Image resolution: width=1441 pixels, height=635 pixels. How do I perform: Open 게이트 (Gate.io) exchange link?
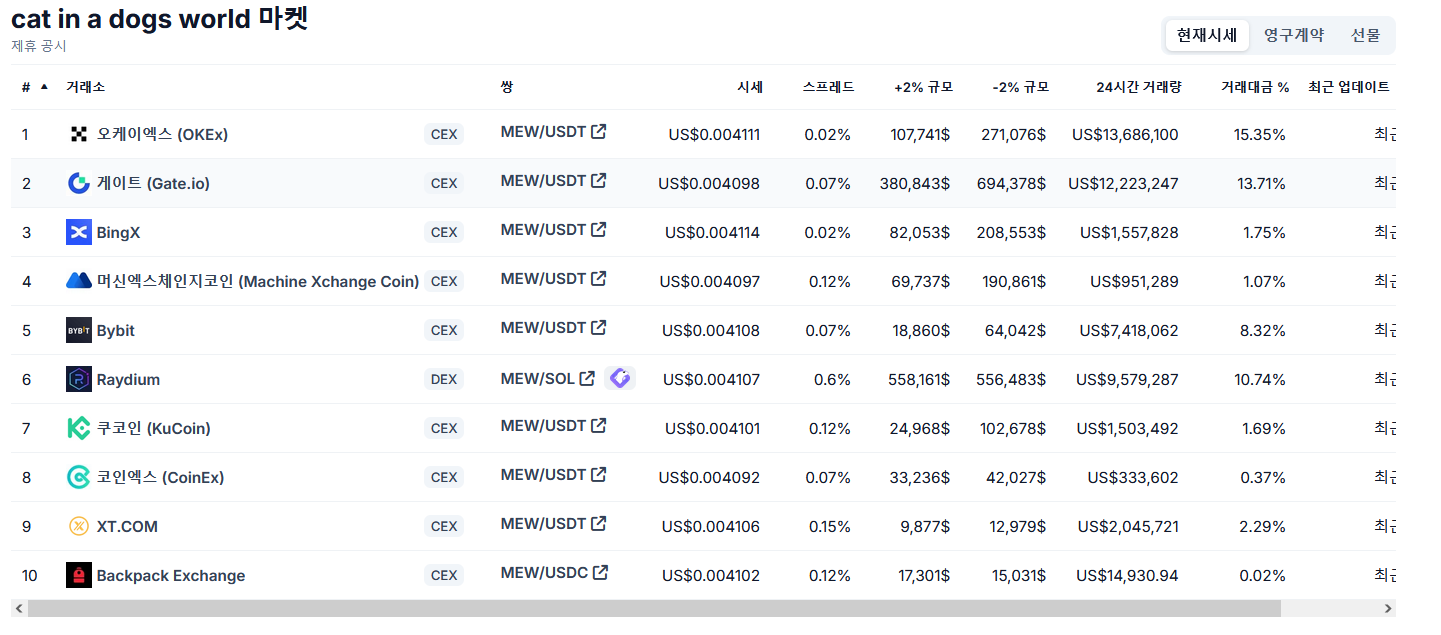[153, 183]
